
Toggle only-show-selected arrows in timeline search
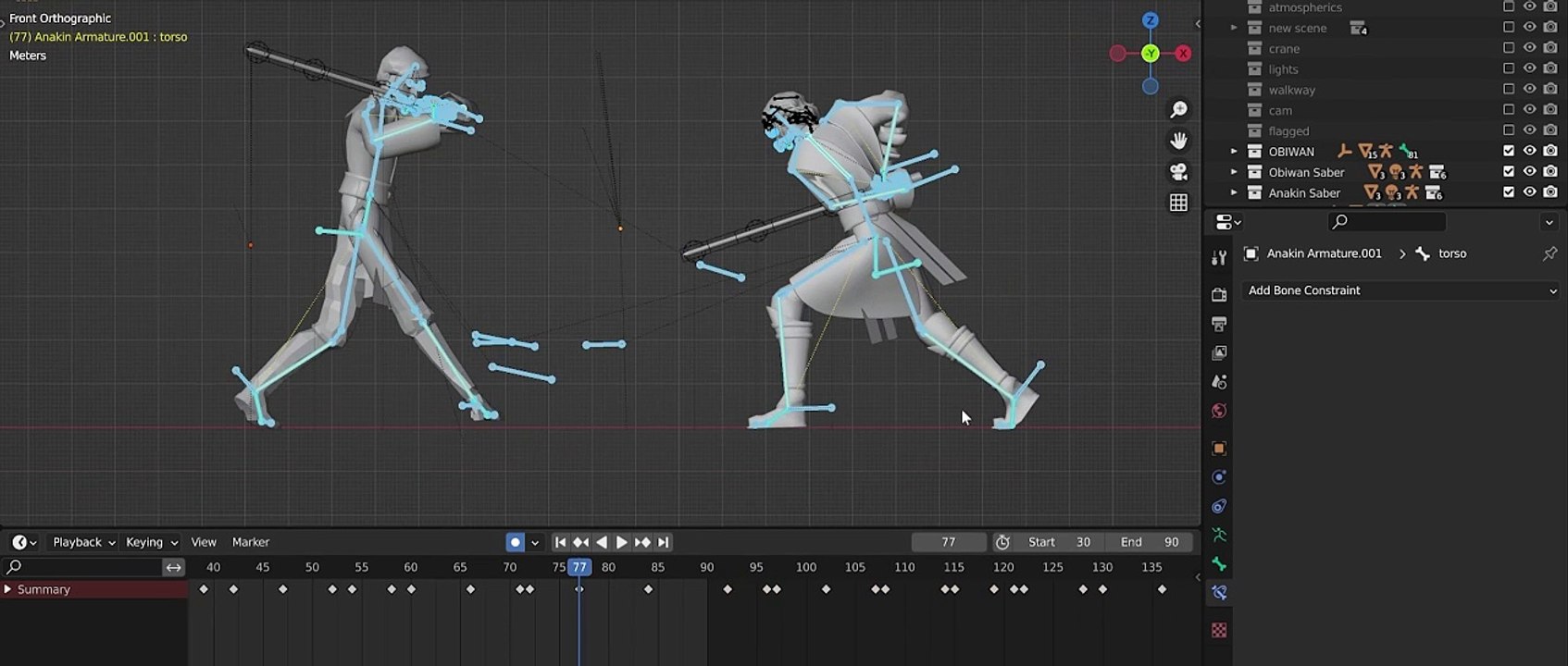pyautogui.click(x=173, y=567)
